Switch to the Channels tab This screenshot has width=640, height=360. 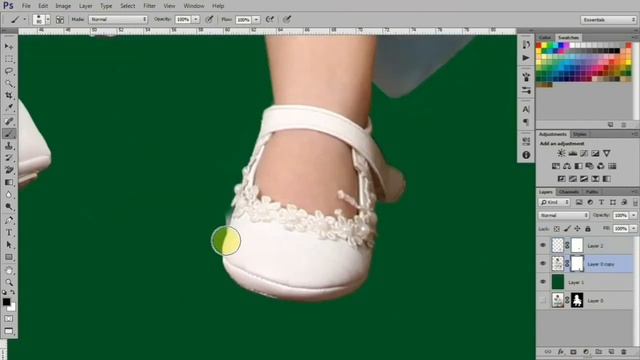[569, 191]
